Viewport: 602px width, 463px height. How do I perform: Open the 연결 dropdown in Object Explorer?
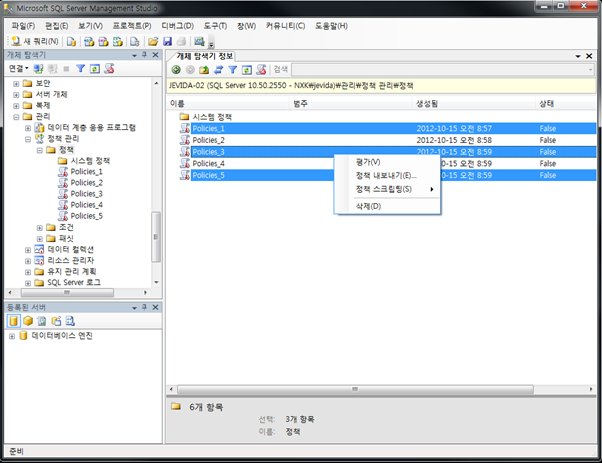(18, 68)
